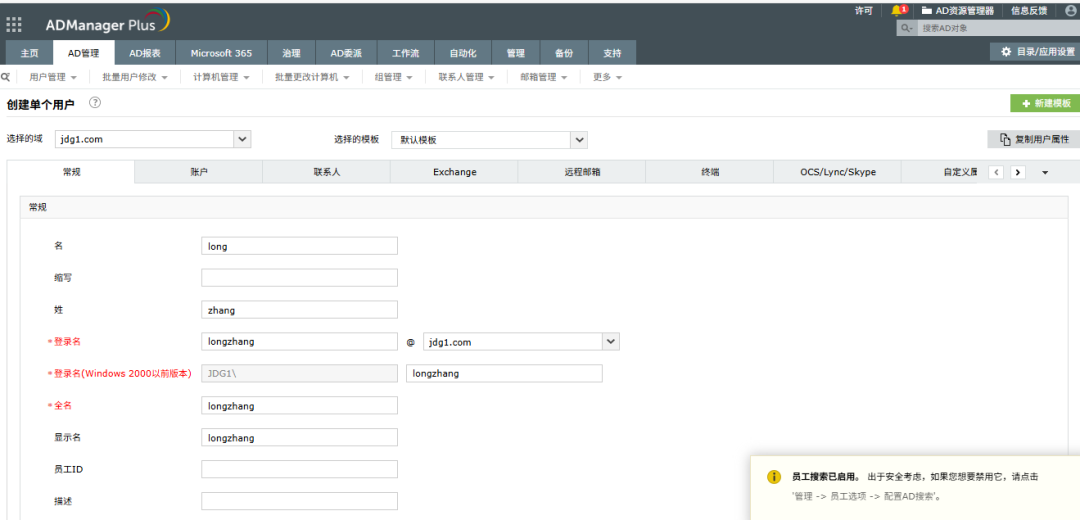Select the AD管理 tab
Image resolution: width=1080 pixels, height=520 pixels.
pyautogui.click(x=83, y=53)
